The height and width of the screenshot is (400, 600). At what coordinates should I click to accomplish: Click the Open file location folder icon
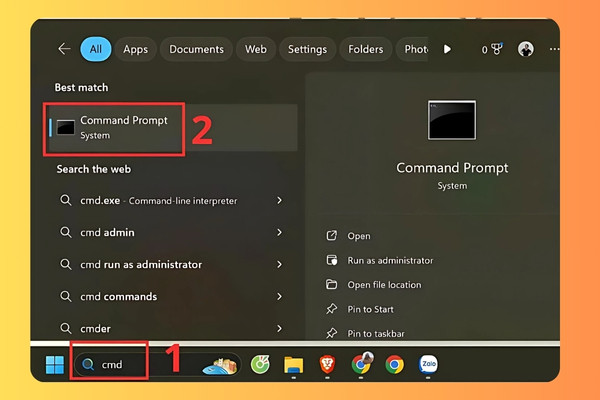coord(331,284)
